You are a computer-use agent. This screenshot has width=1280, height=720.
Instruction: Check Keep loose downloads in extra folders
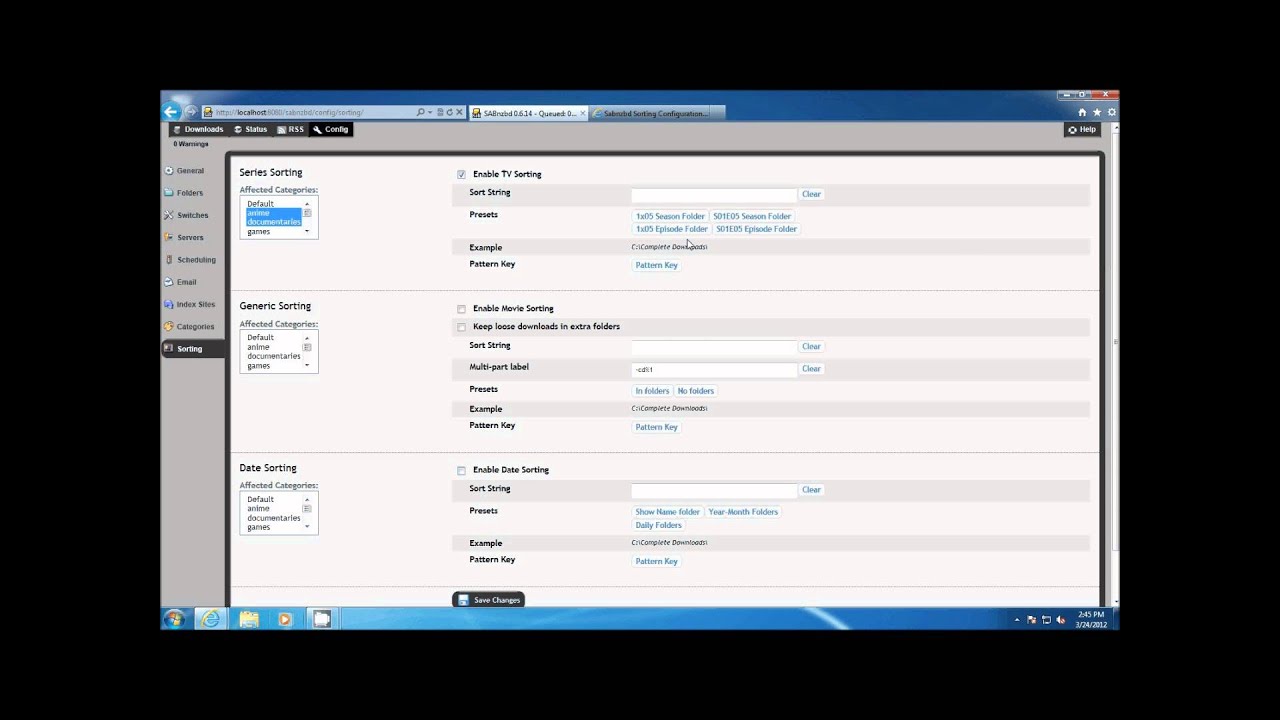click(461, 327)
